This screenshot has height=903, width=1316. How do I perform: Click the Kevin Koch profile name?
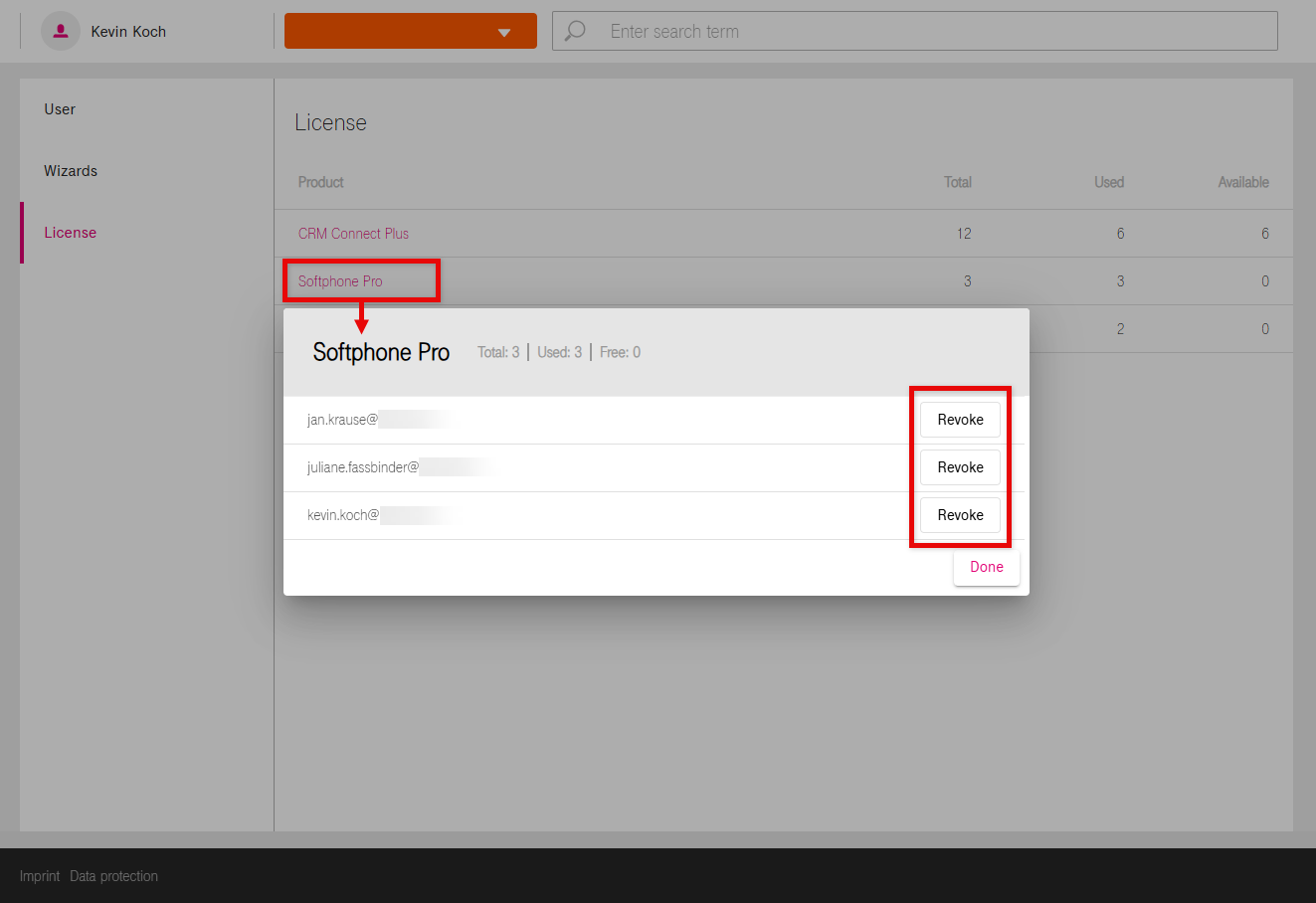tap(128, 32)
